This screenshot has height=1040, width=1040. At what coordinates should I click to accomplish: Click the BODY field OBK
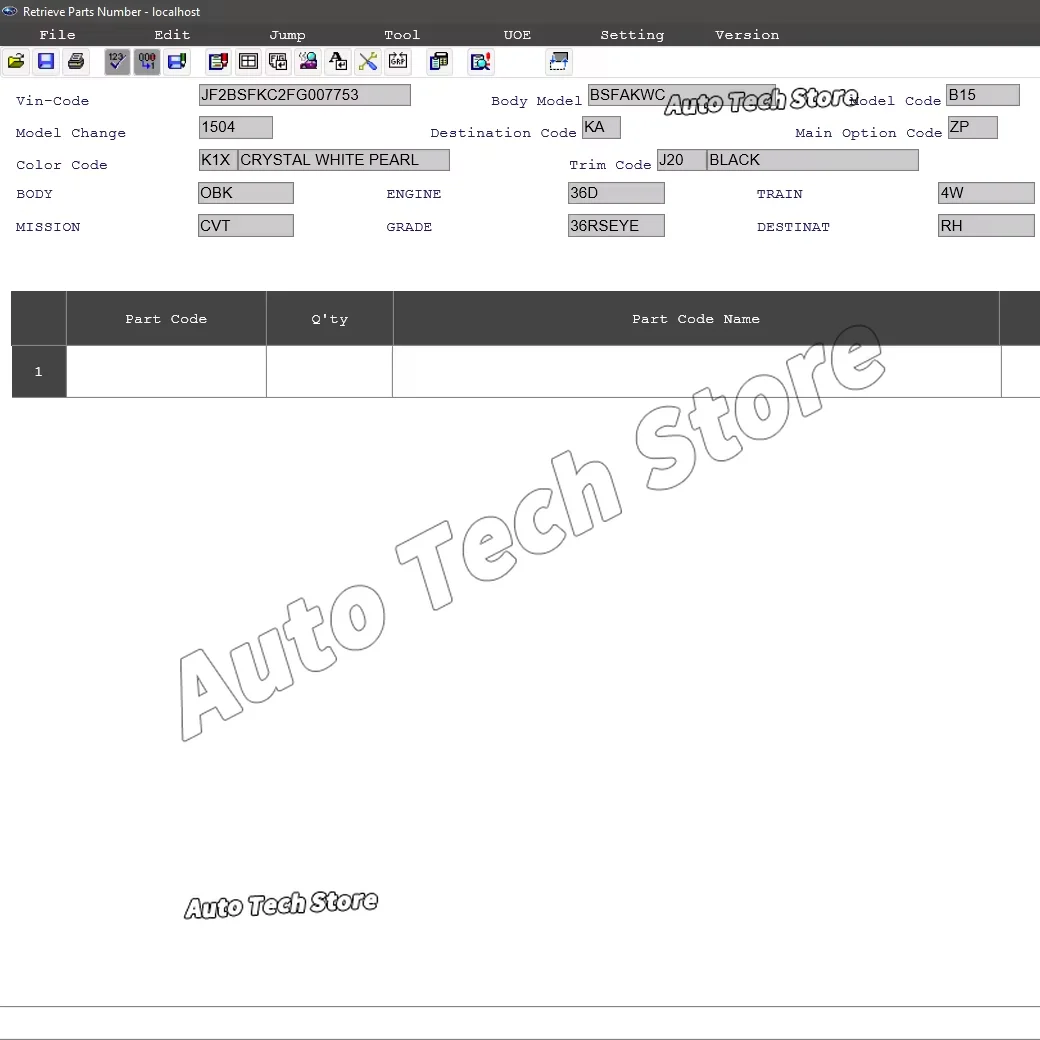(246, 193)
